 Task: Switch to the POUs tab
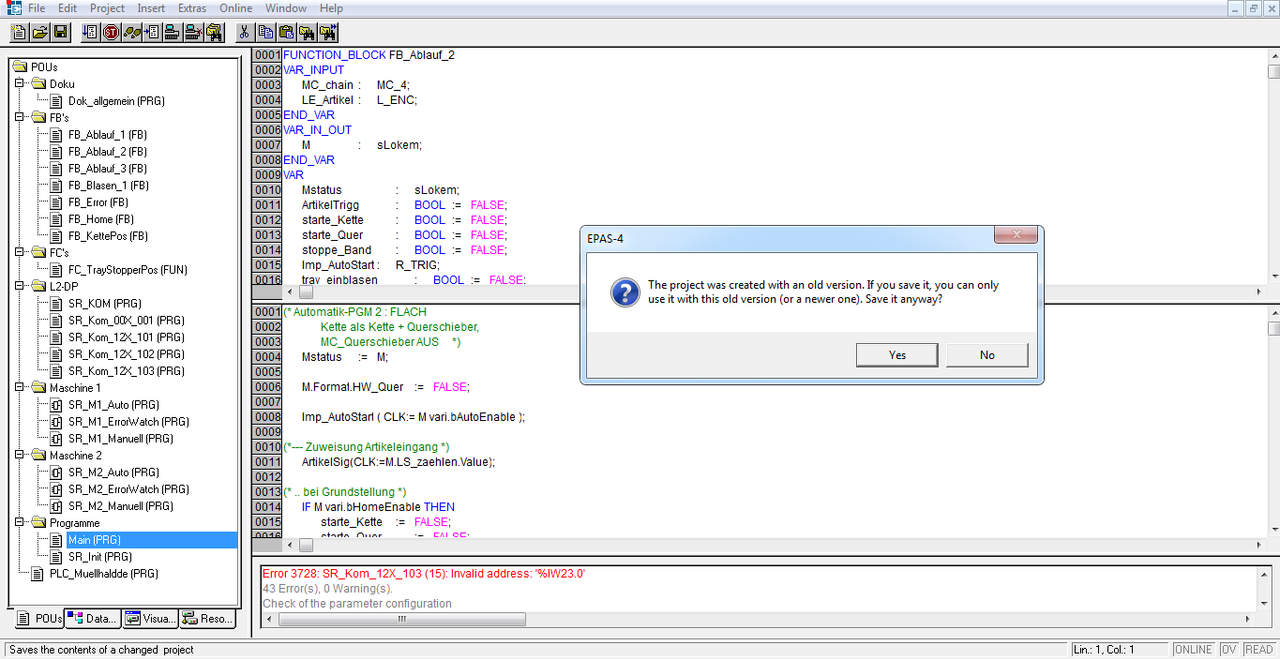pos(39,619)
